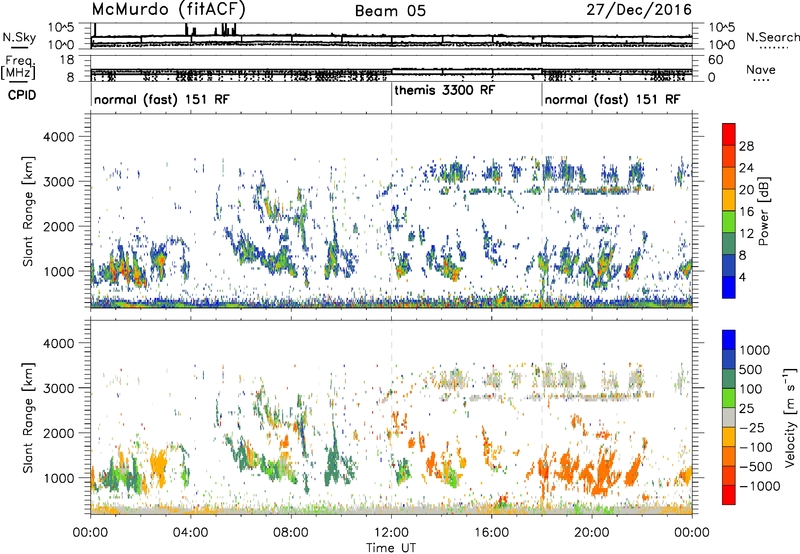800x554 pixels.
Task: Click the '28' power colorbar tick label
Action: [746, 146]
